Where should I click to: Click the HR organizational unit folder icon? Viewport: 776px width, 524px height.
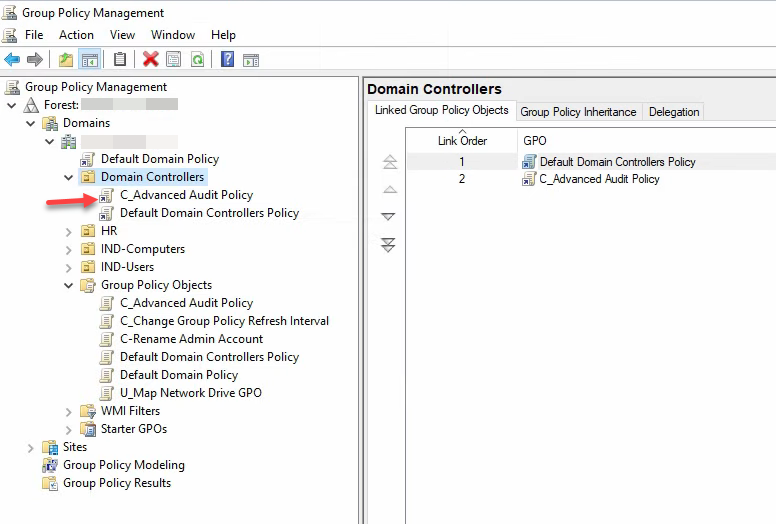pyautogui.click(x=88, y=231)
